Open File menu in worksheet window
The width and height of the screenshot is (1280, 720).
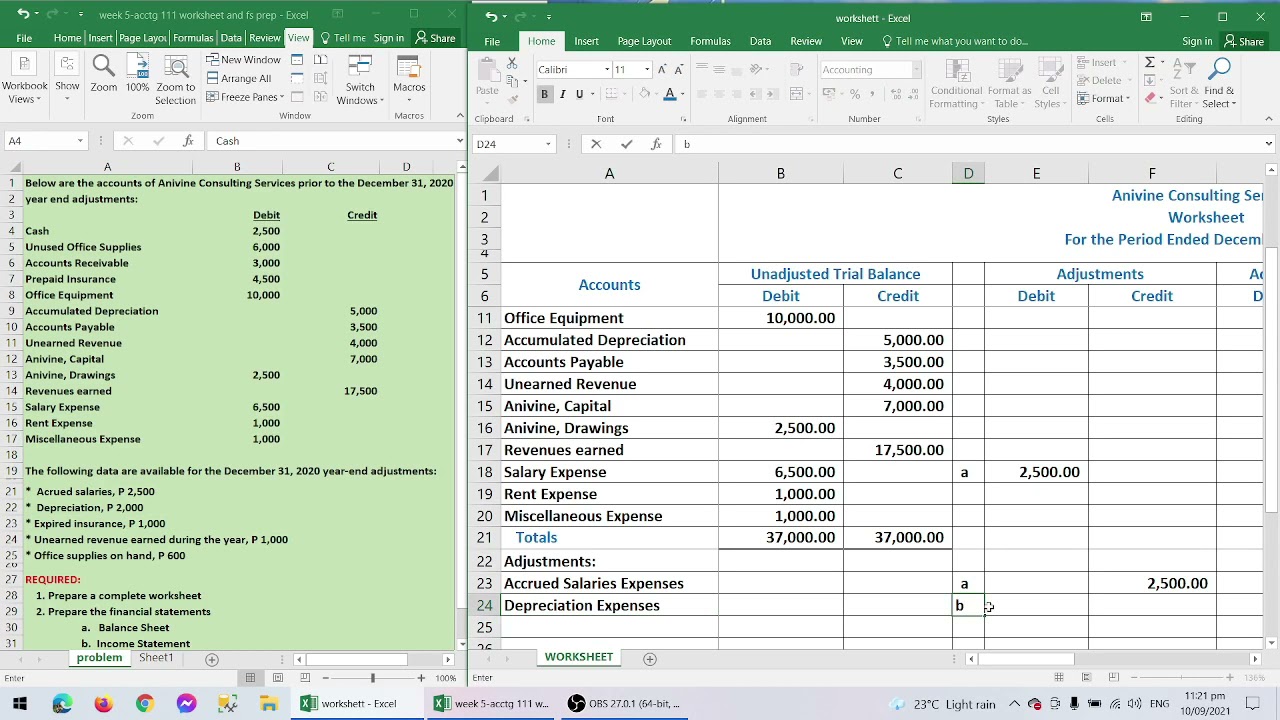pyautogui.click(x=492, y=41)
